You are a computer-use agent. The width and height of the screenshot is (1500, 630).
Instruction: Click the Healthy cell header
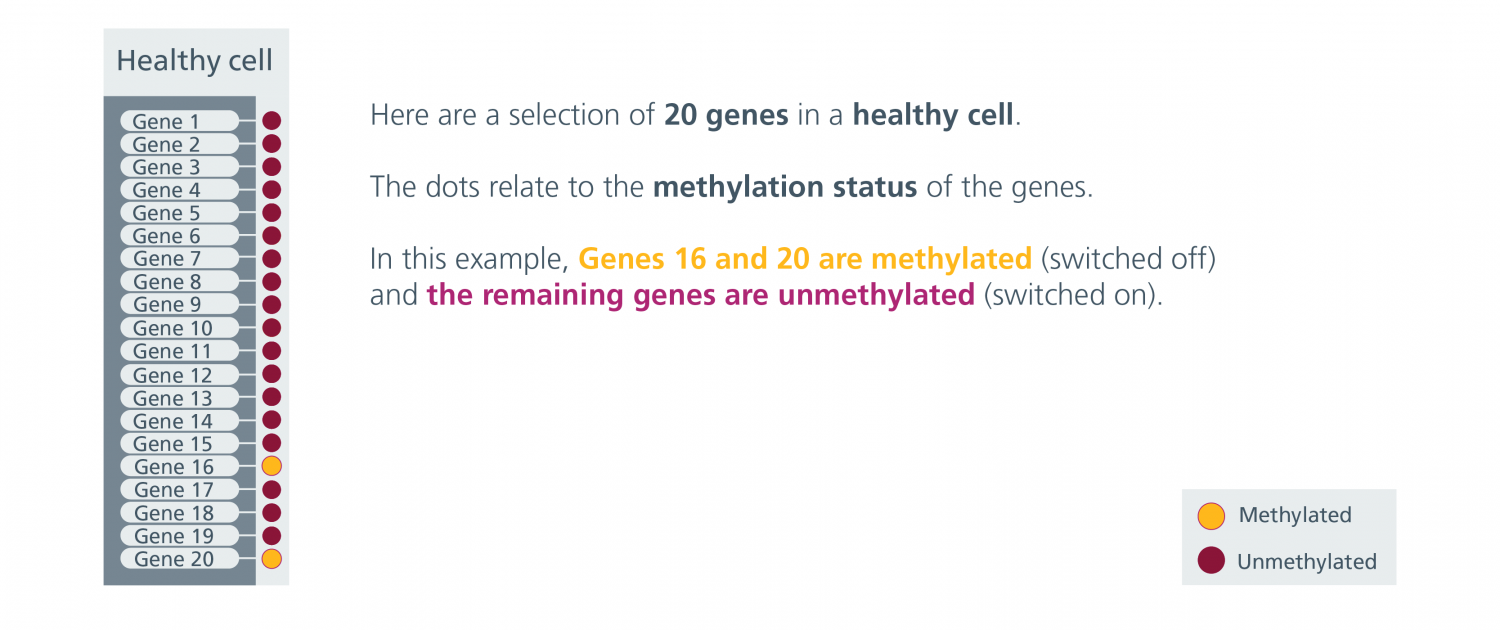click(x=195, y=61)
